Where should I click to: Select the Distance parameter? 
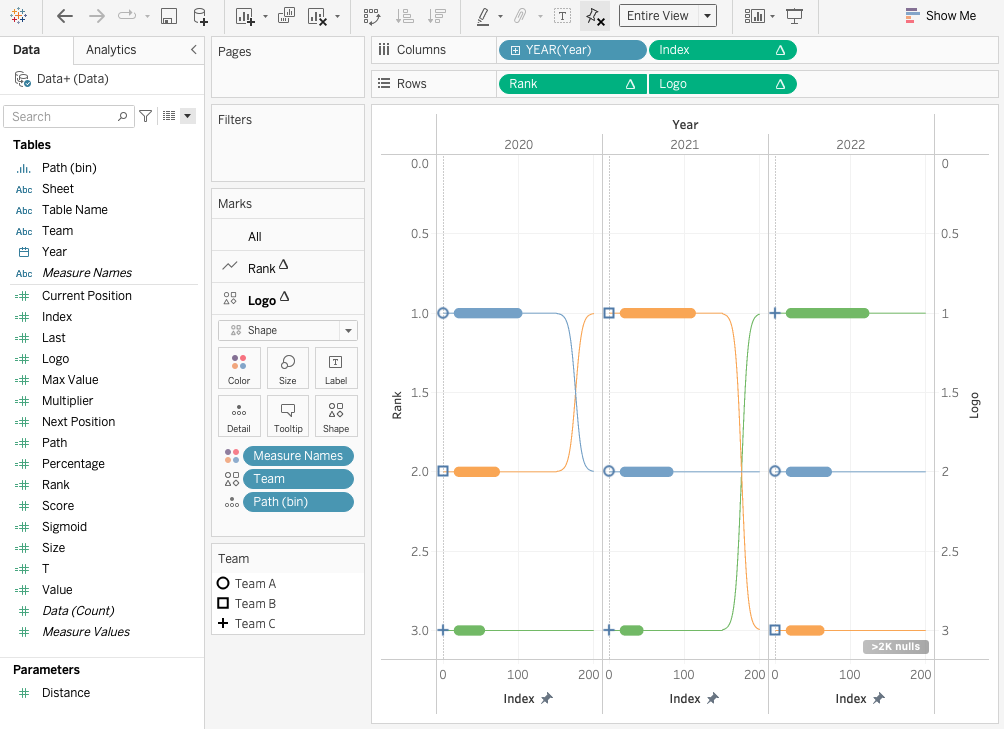[66, 693]
